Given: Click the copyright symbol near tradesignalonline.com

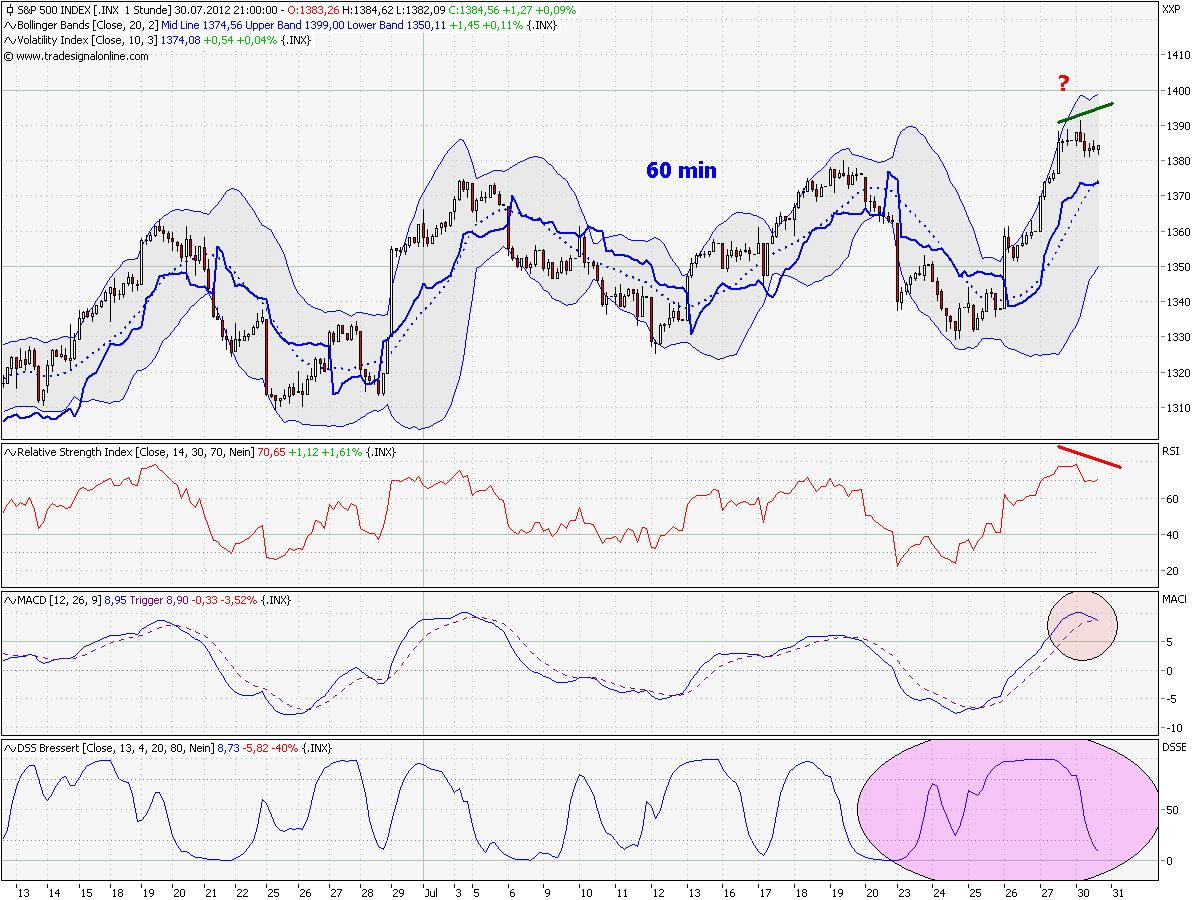Looking at the screenshot, I should [8, 57].
